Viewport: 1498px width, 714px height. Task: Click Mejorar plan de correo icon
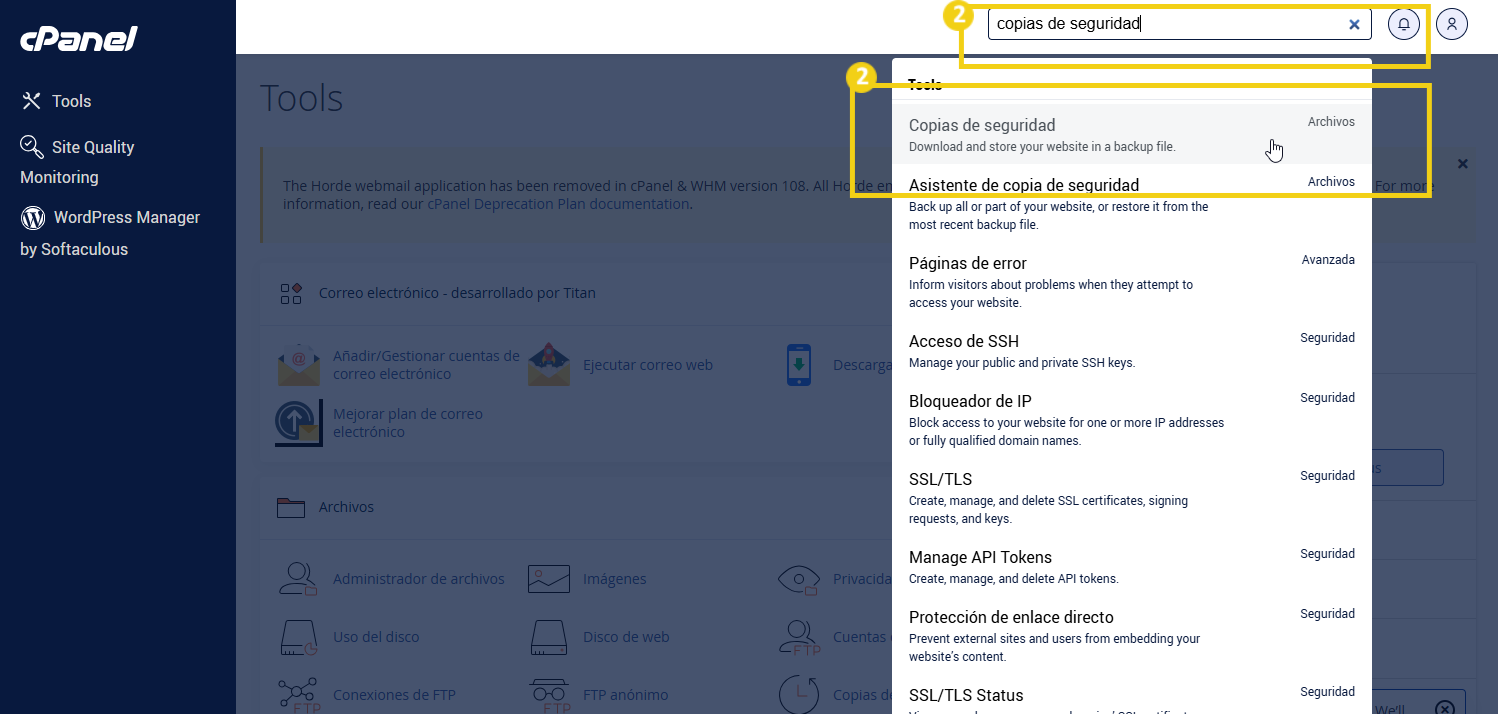[x=300, y=423]
